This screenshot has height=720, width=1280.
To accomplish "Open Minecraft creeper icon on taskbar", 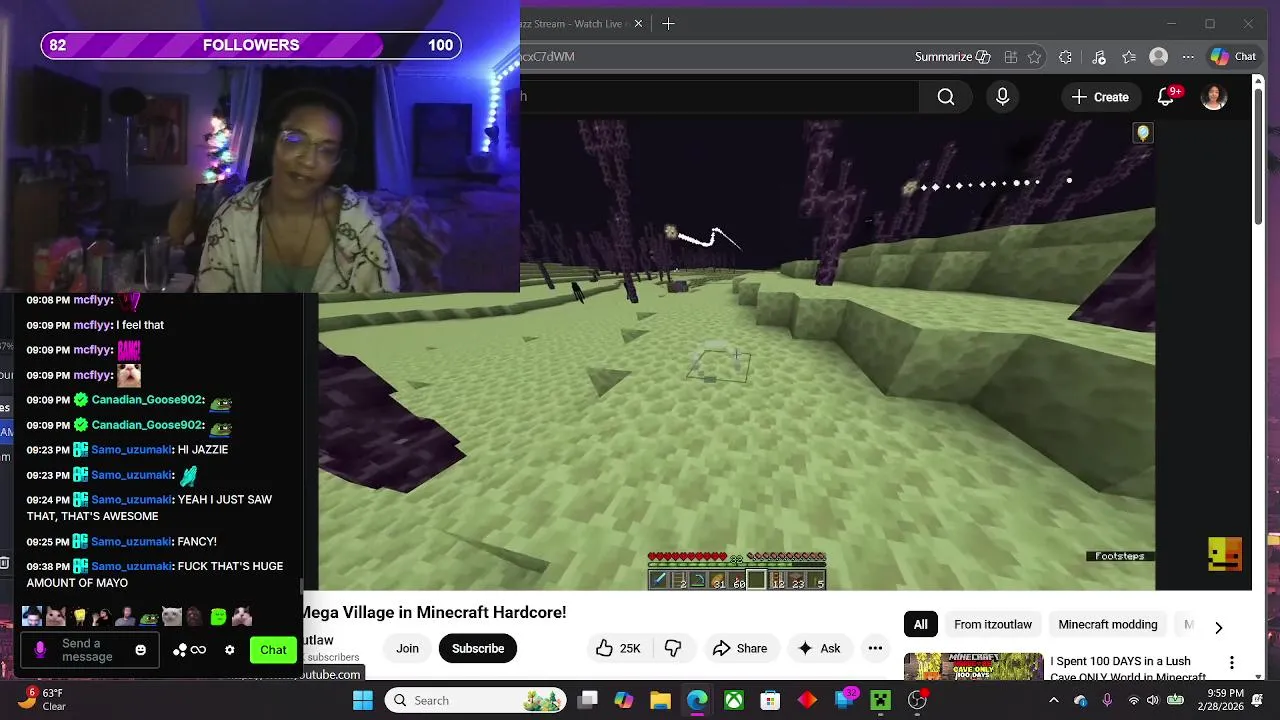I will (881, 700).
